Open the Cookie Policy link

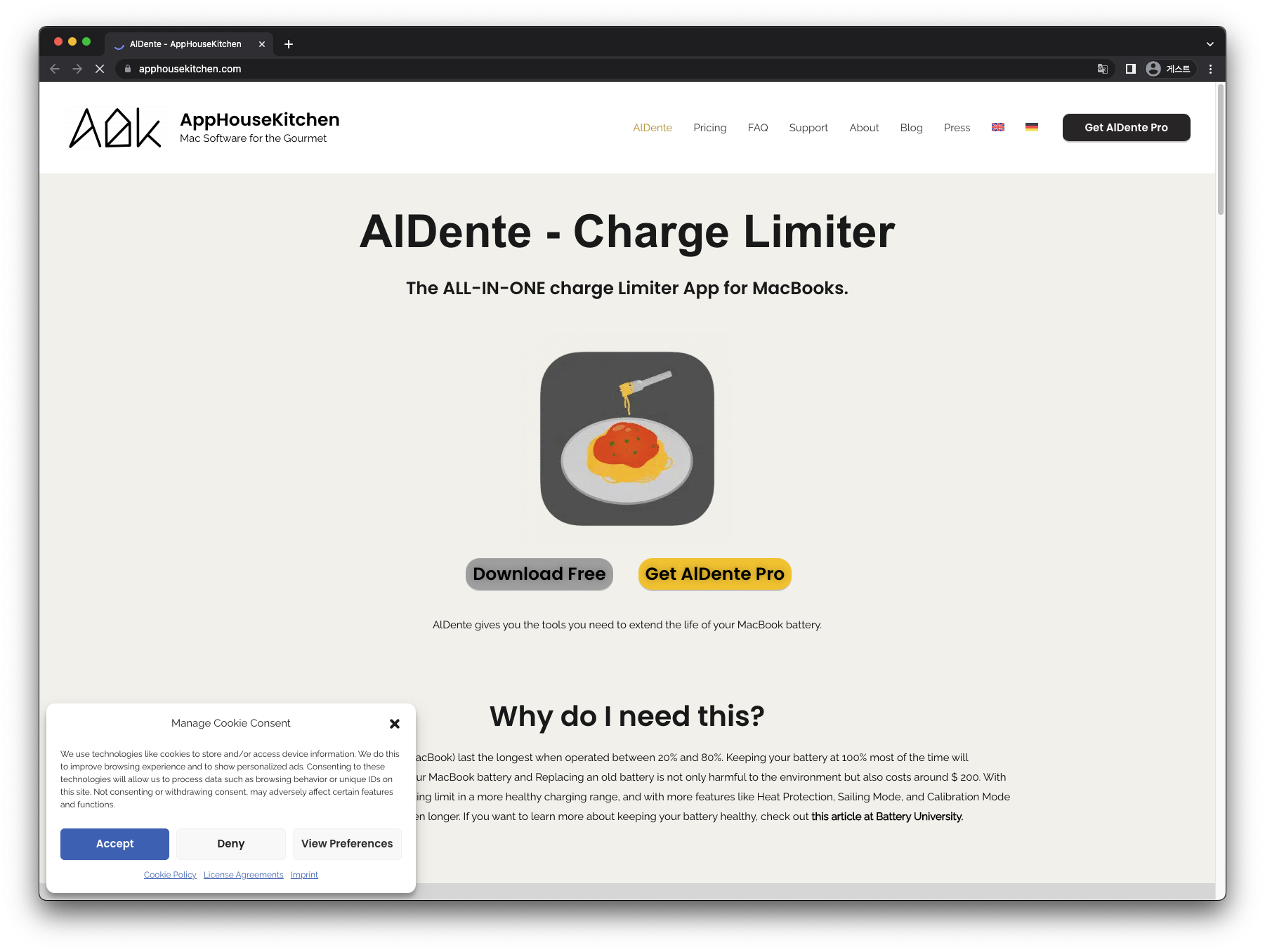[170, 875]
